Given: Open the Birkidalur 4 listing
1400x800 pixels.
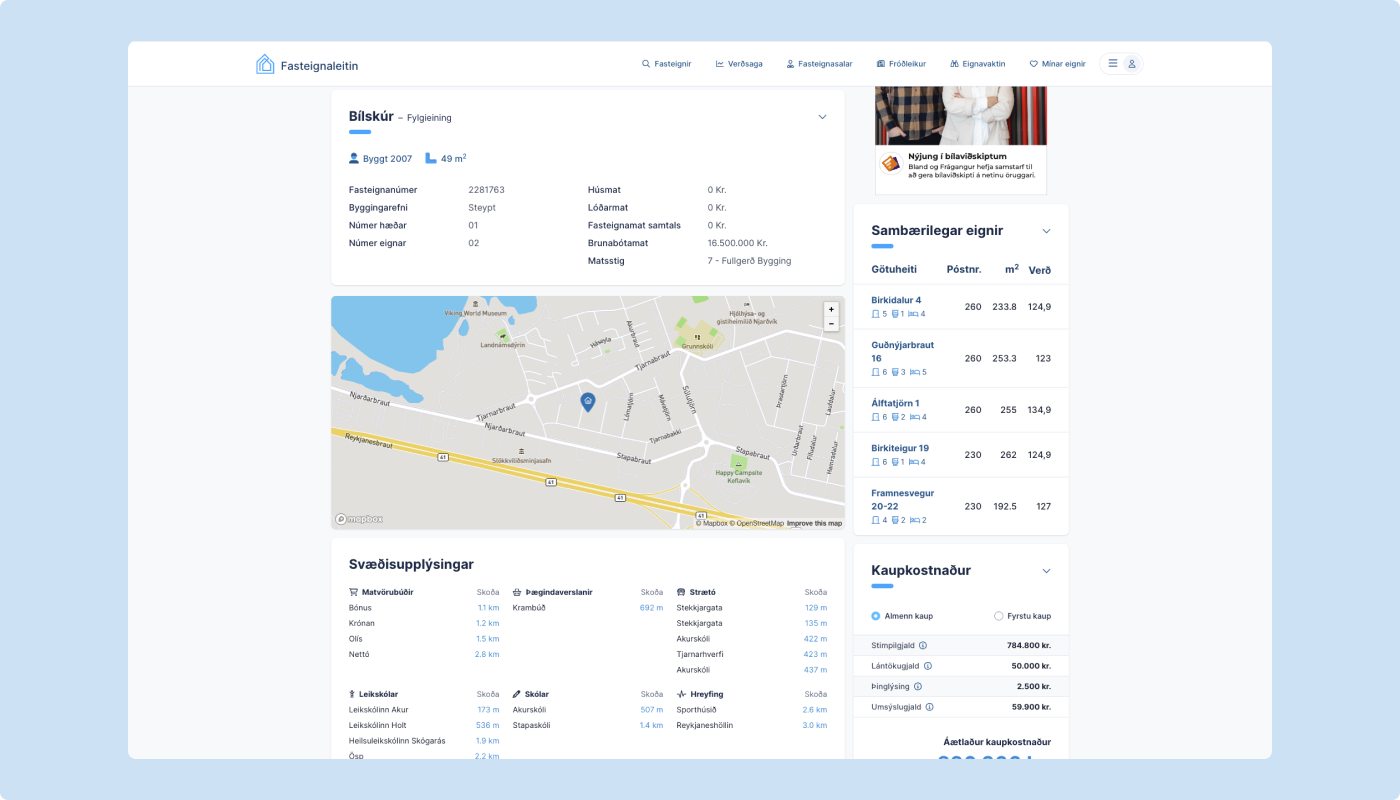Looking at the screenshot, I should tap(896, 300).
